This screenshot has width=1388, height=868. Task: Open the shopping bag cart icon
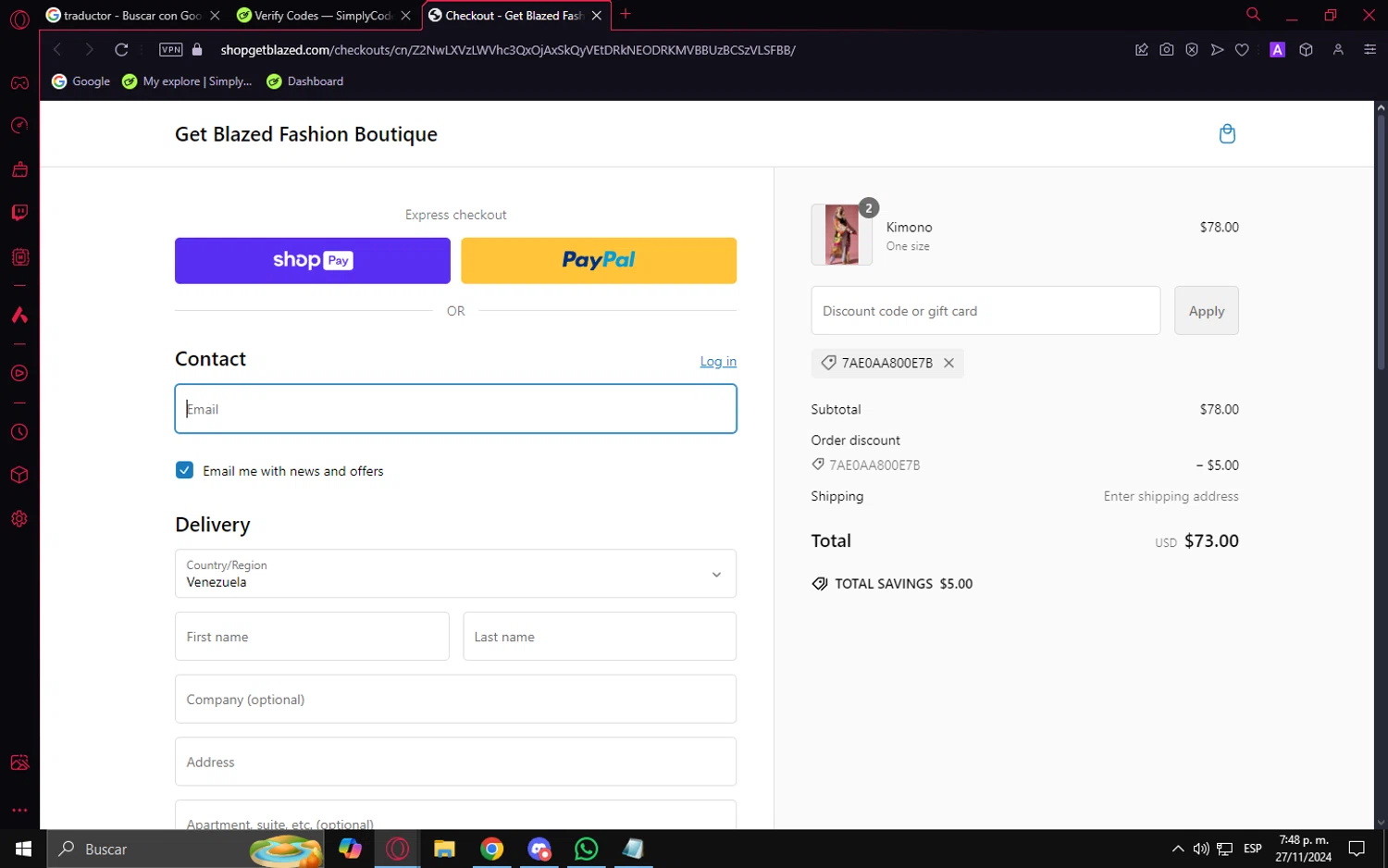point(1227,134)
